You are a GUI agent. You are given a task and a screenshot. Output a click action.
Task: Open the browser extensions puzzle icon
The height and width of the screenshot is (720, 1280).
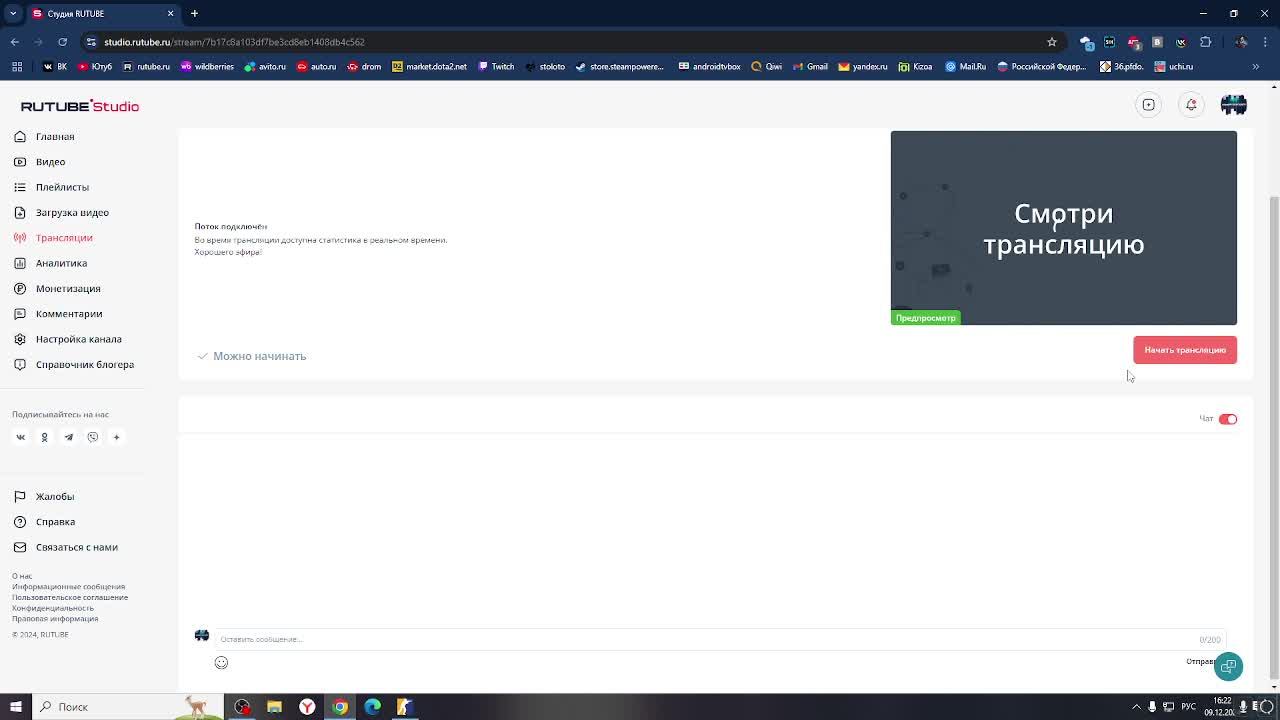pyautogui.click(x=1205, y=42)
